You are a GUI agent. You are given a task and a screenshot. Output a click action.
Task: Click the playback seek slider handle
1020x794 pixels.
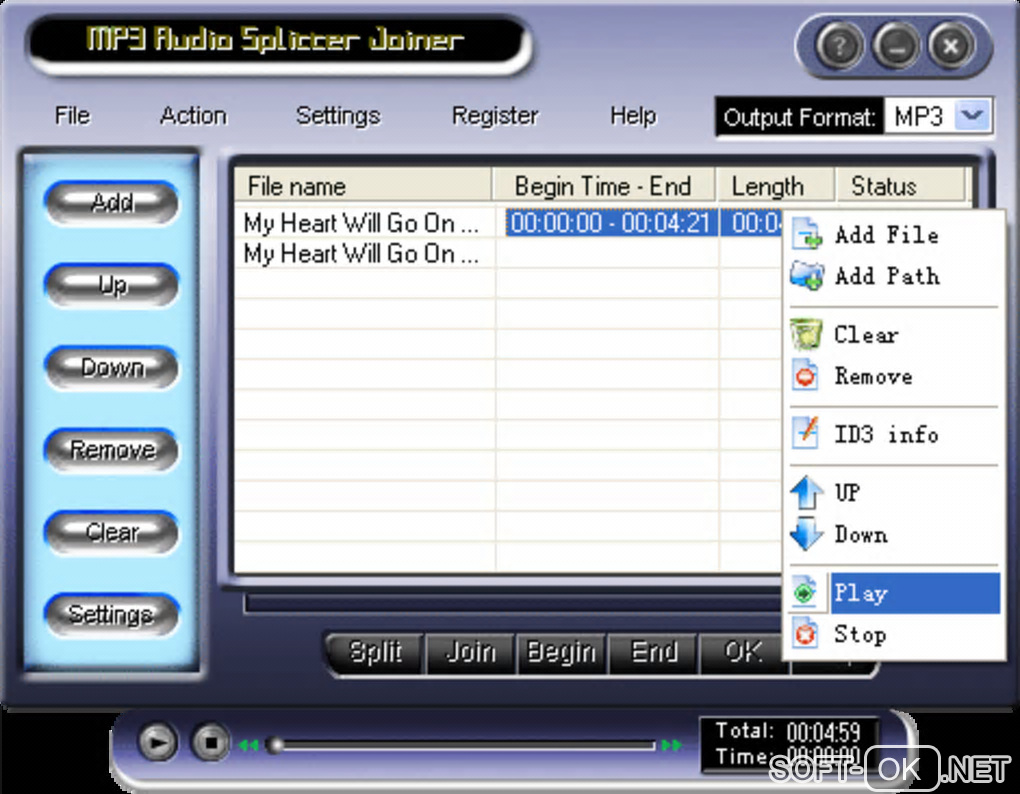[x=275, y=745]
